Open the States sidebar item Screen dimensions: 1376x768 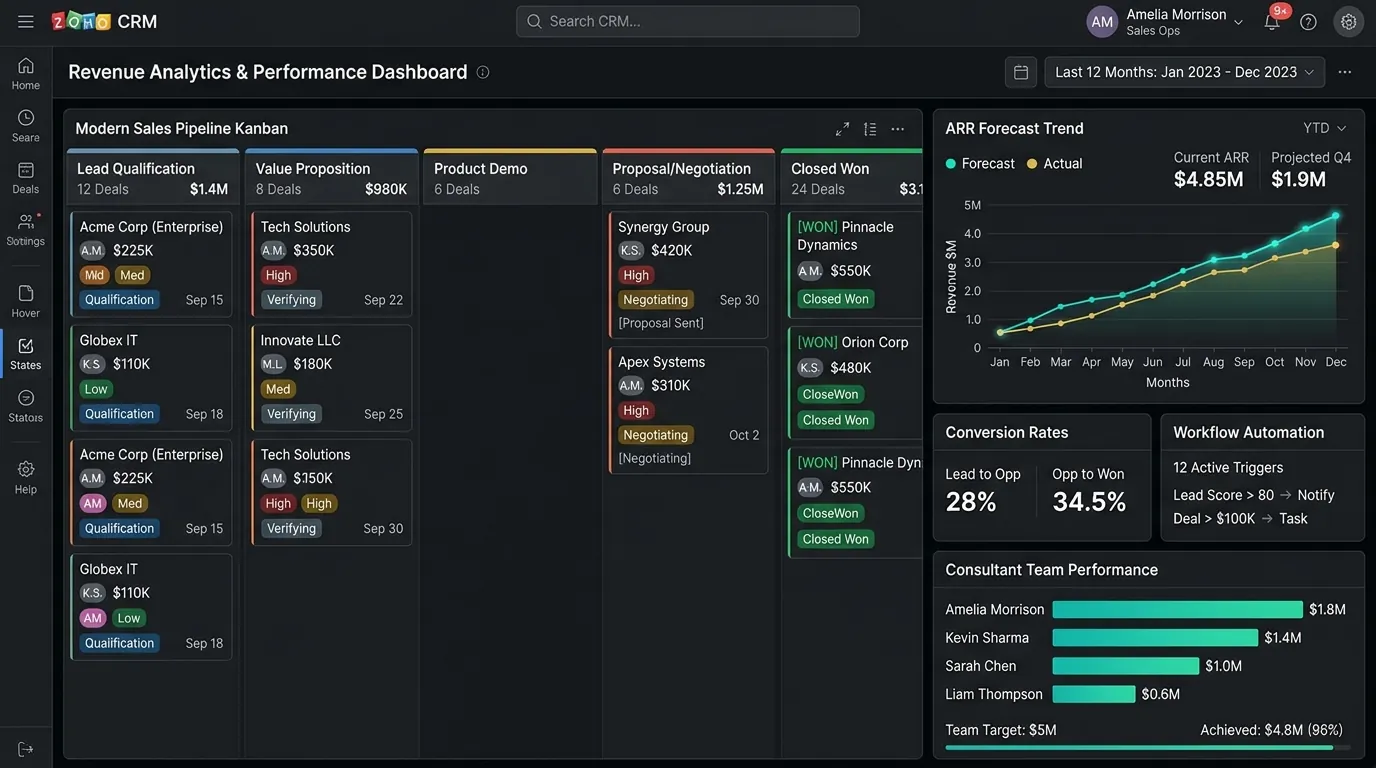point(26,353)
